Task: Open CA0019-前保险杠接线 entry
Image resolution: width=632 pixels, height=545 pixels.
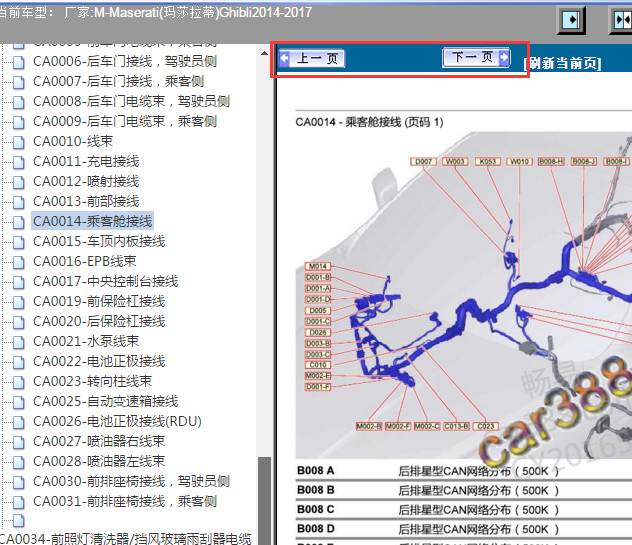Action: point(99,302)
